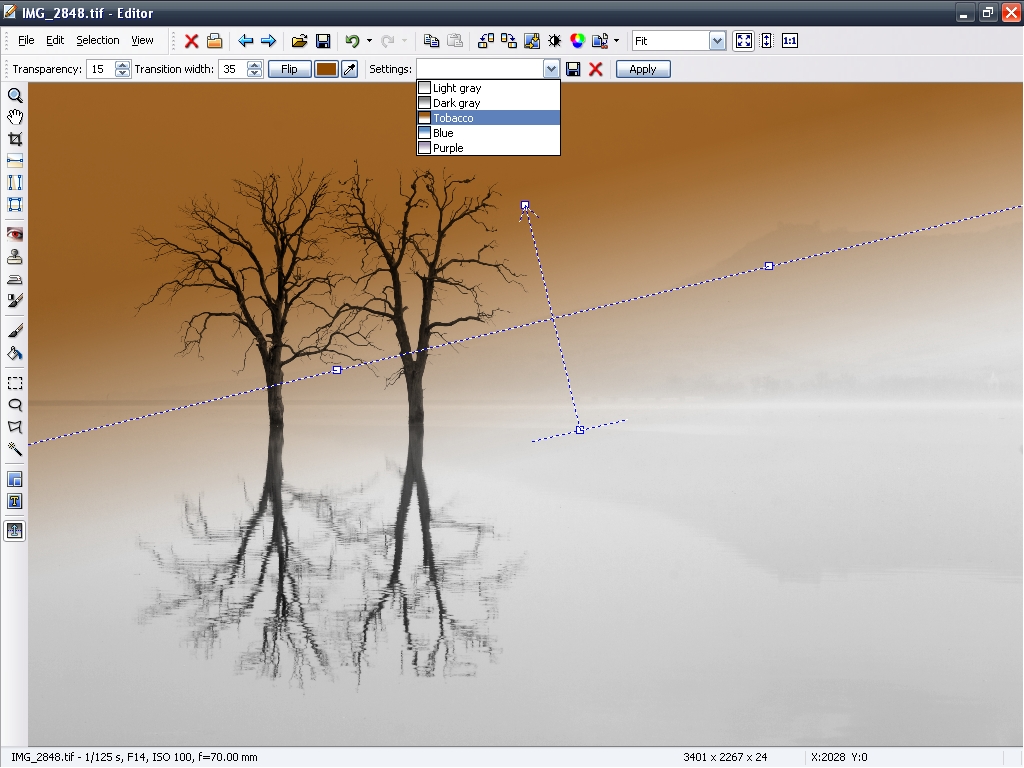This screenshot has height=768, width=1024.
Task: Activate the Magic wand selection tool
Action: click(x=15, y=449)
